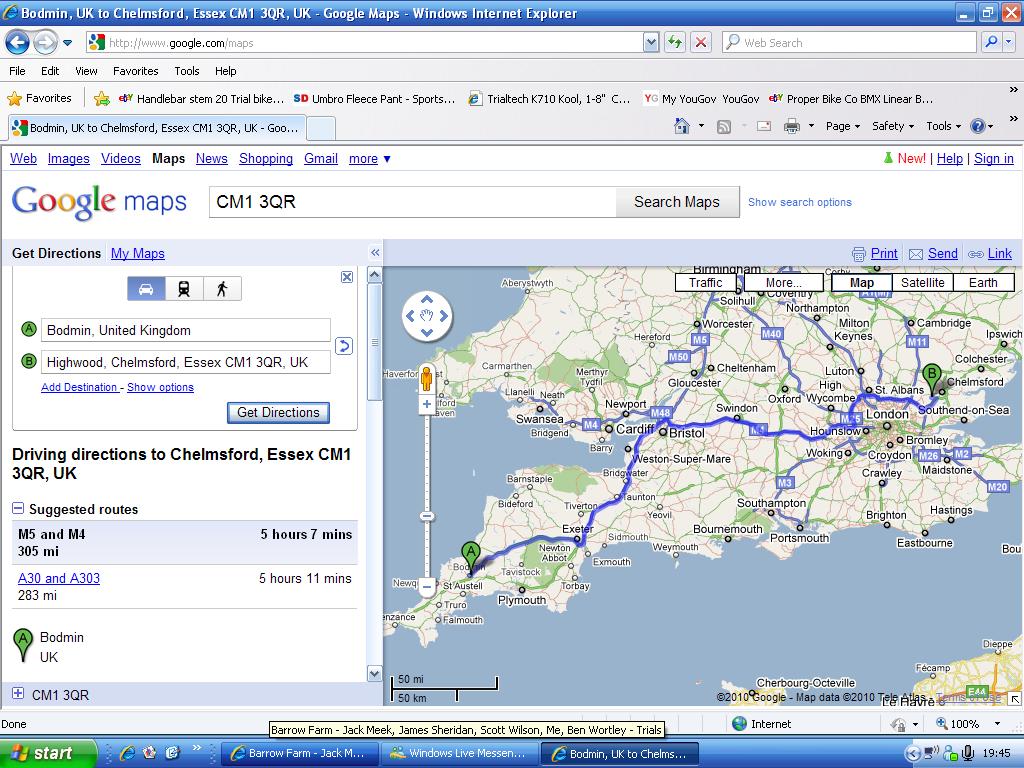The height and width of the screenshot is (768, 1024).
Task: Switch to Earth map view
Action: pos(983,283)
